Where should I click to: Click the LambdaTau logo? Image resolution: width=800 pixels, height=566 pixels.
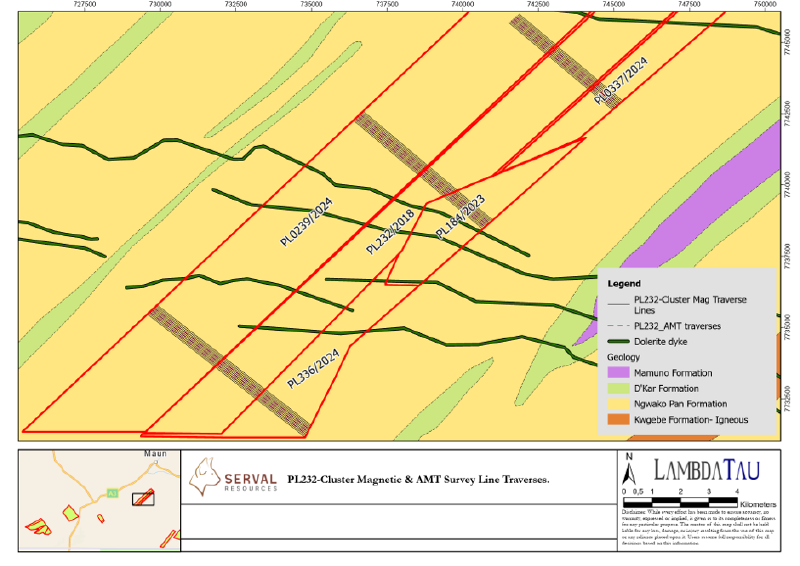tap(707, 470)
